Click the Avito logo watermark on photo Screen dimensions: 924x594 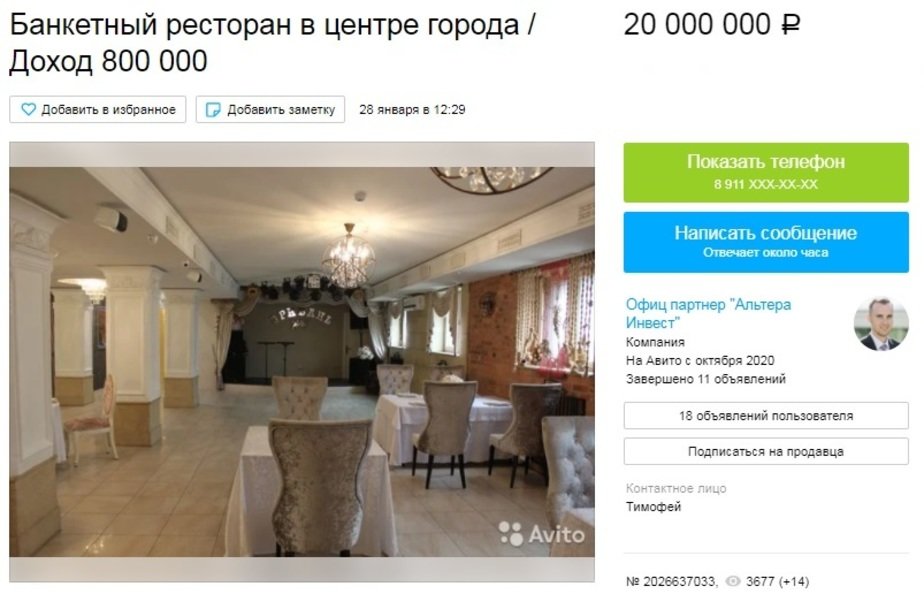(542, 534)
